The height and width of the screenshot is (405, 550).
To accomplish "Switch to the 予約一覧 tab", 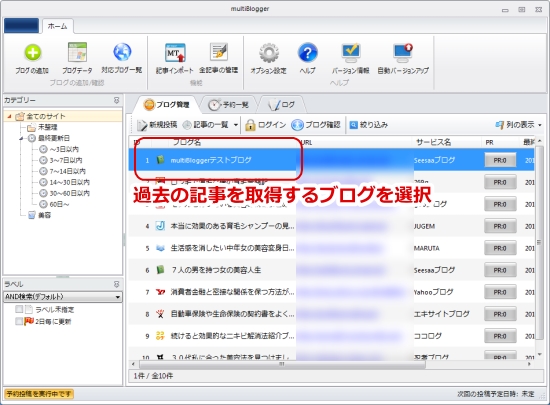I will [x=229, y=104].
